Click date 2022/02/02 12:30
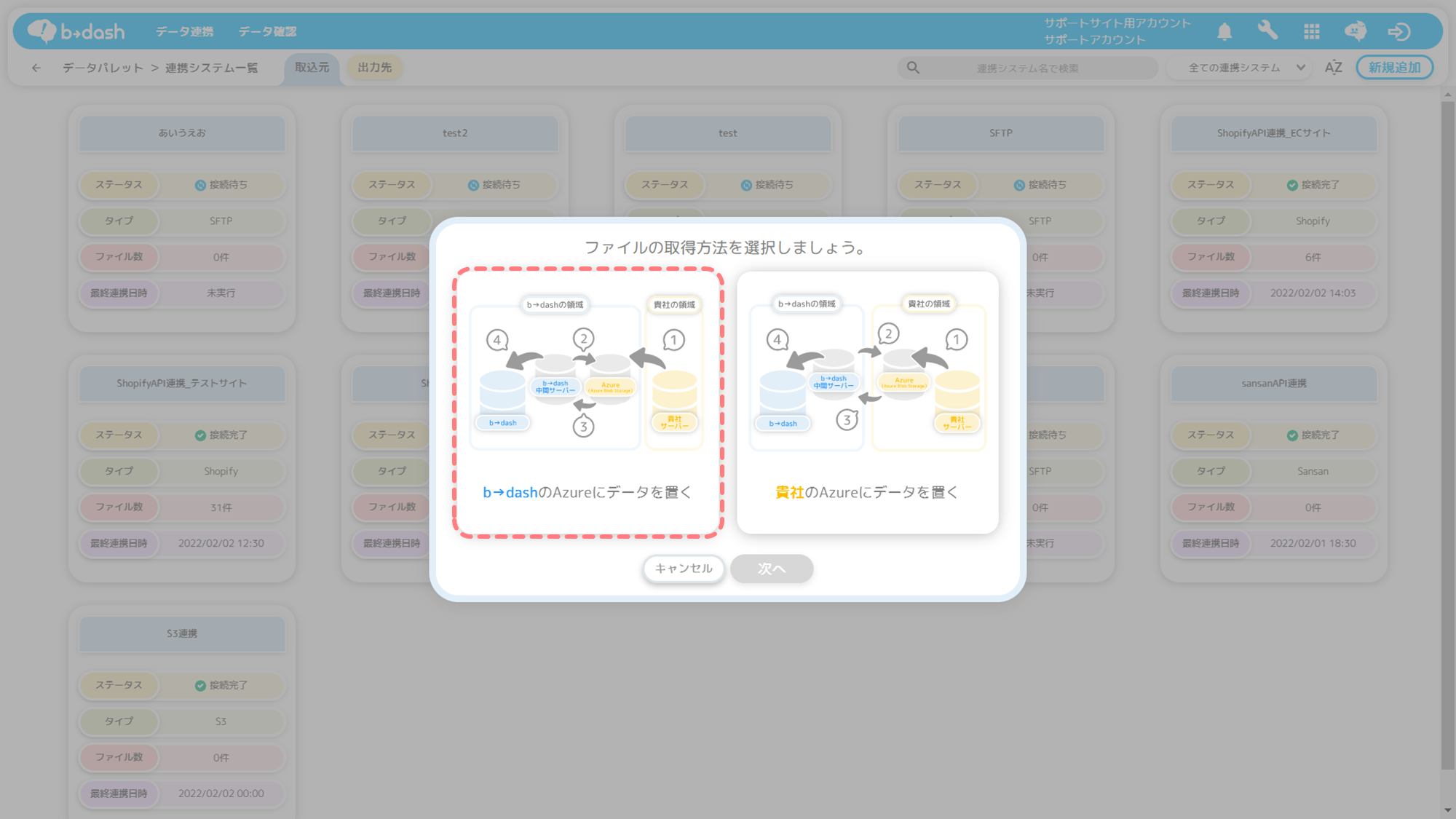 (x=221, y=543)
